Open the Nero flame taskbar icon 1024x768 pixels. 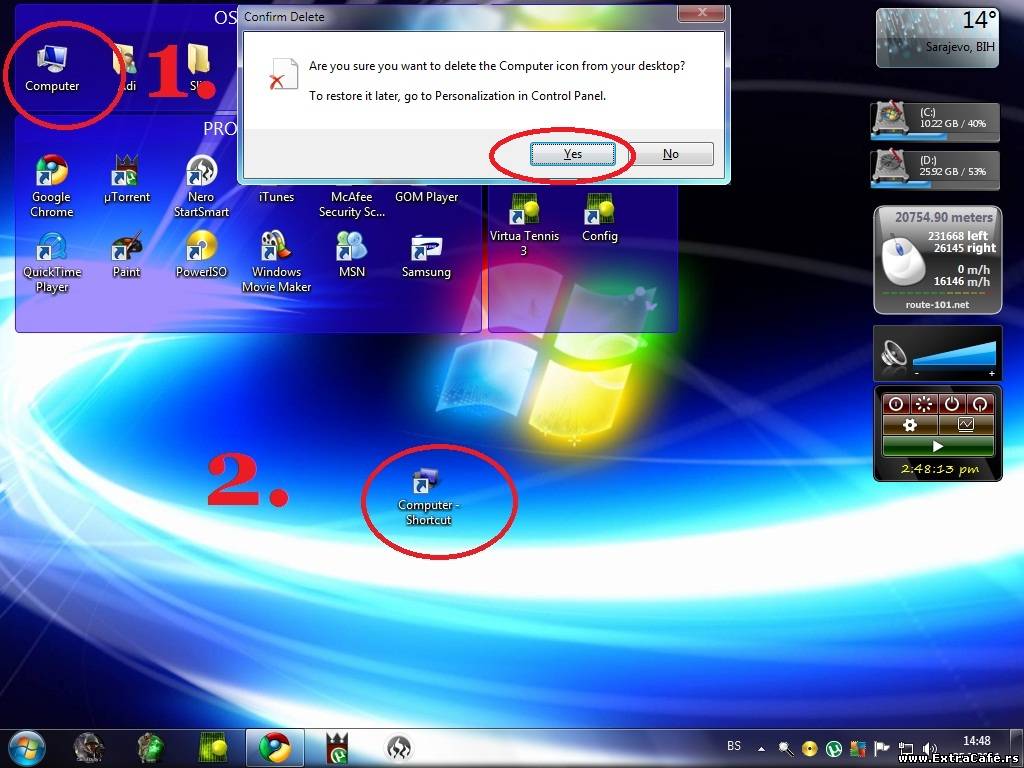(399, 748)
